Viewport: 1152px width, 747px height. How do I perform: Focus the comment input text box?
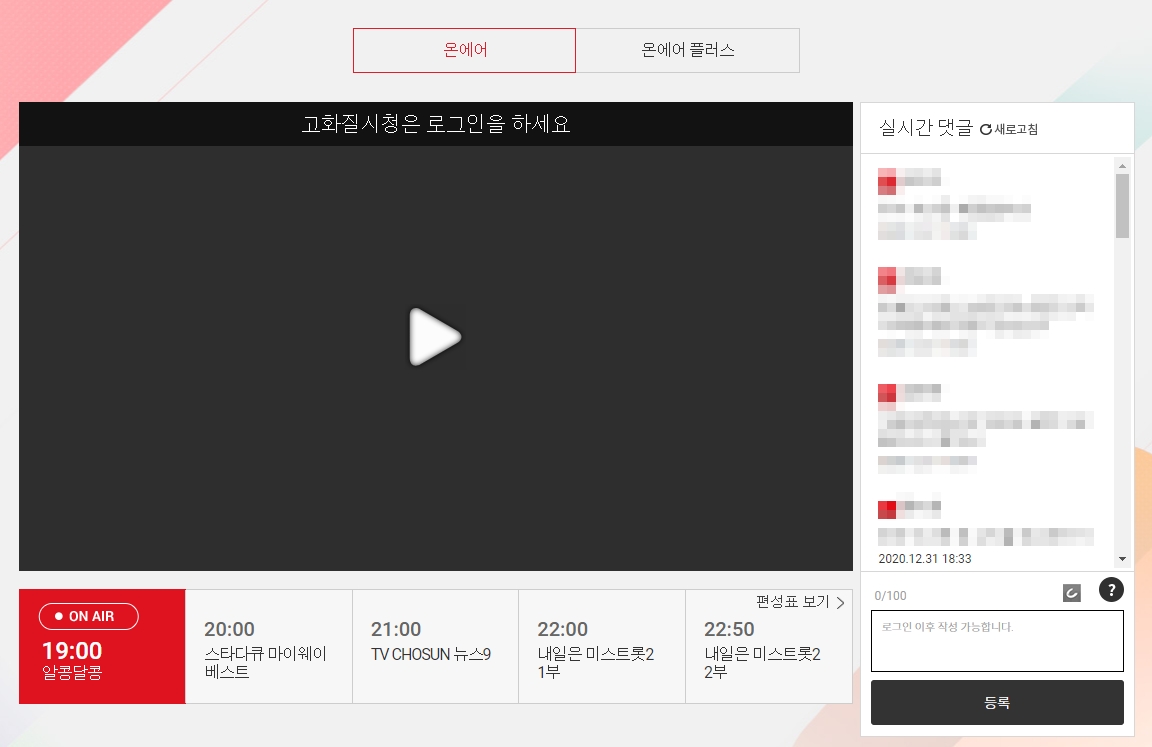tap(997, 640)
